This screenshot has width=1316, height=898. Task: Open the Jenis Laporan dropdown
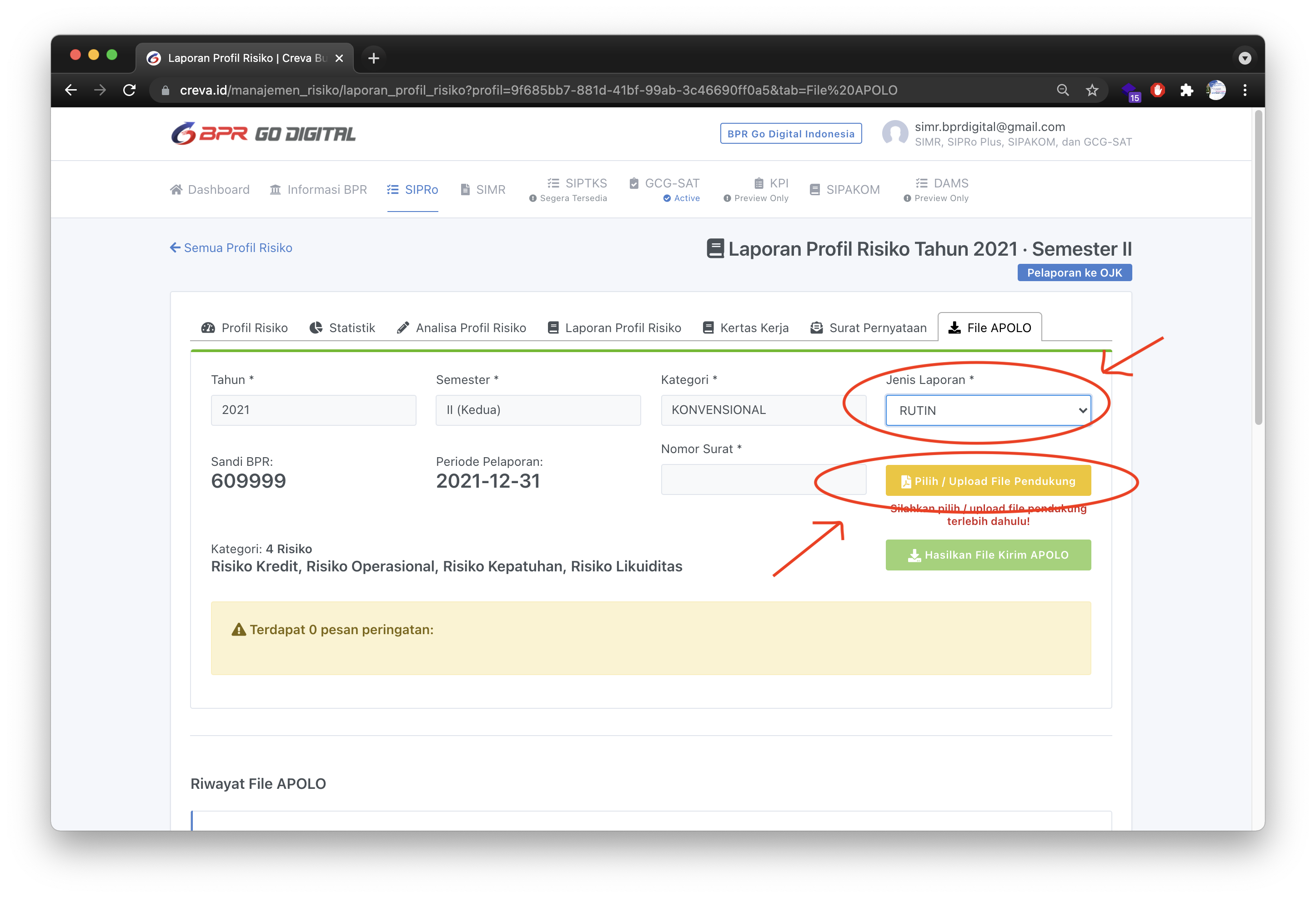click(x=988, y=410)
